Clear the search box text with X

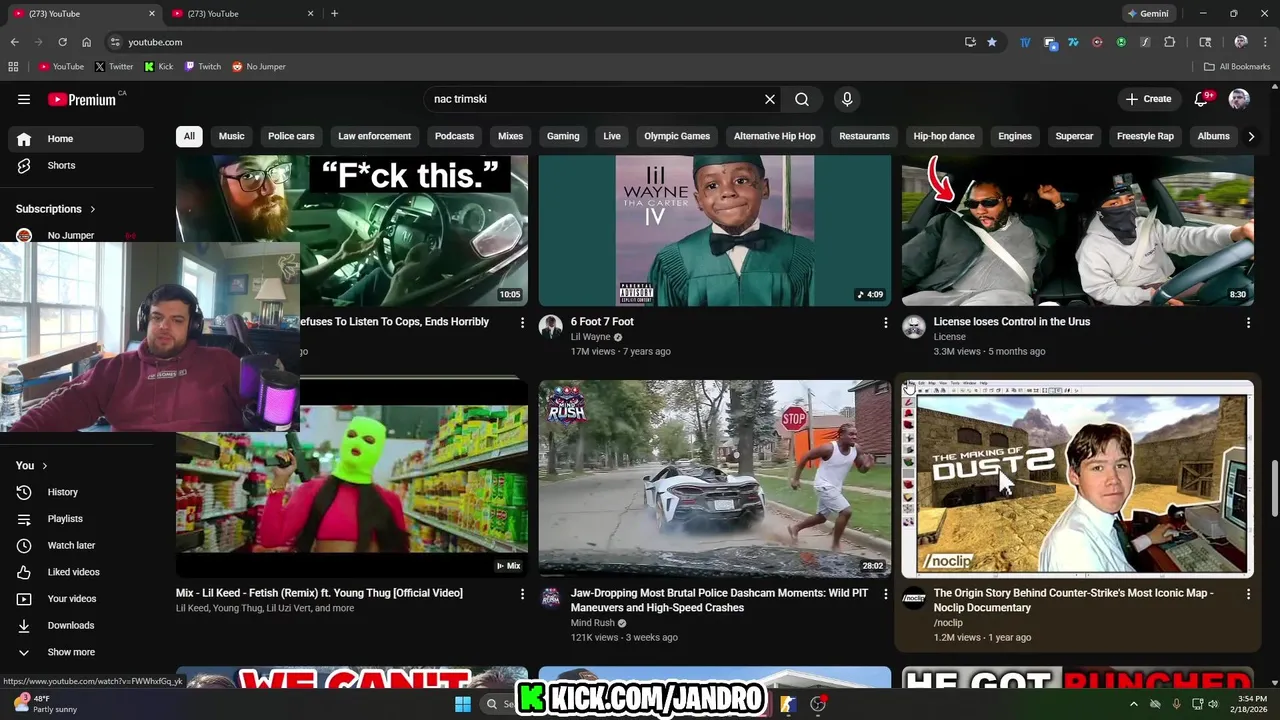pos(770,99)
